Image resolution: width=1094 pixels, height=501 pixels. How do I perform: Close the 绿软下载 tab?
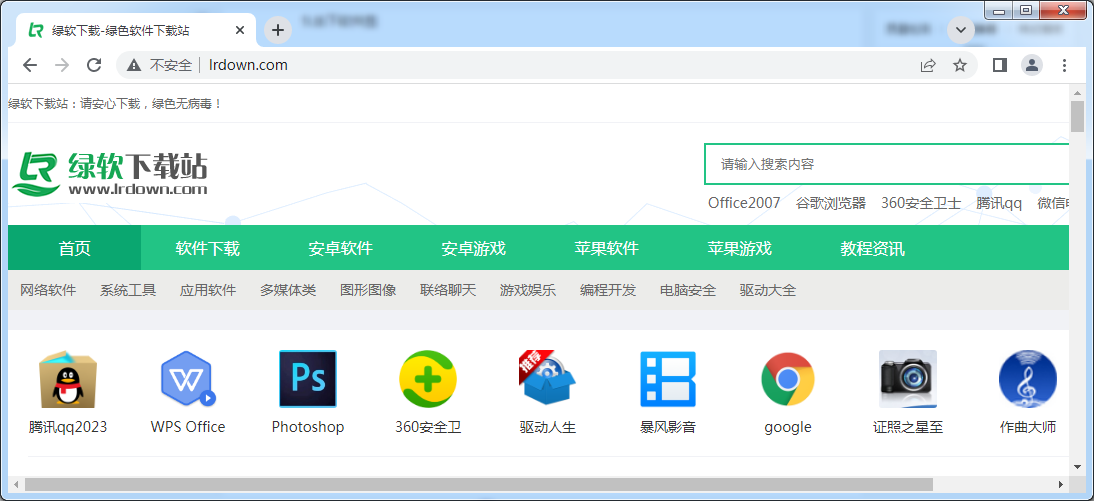click(x=240, y=30)
